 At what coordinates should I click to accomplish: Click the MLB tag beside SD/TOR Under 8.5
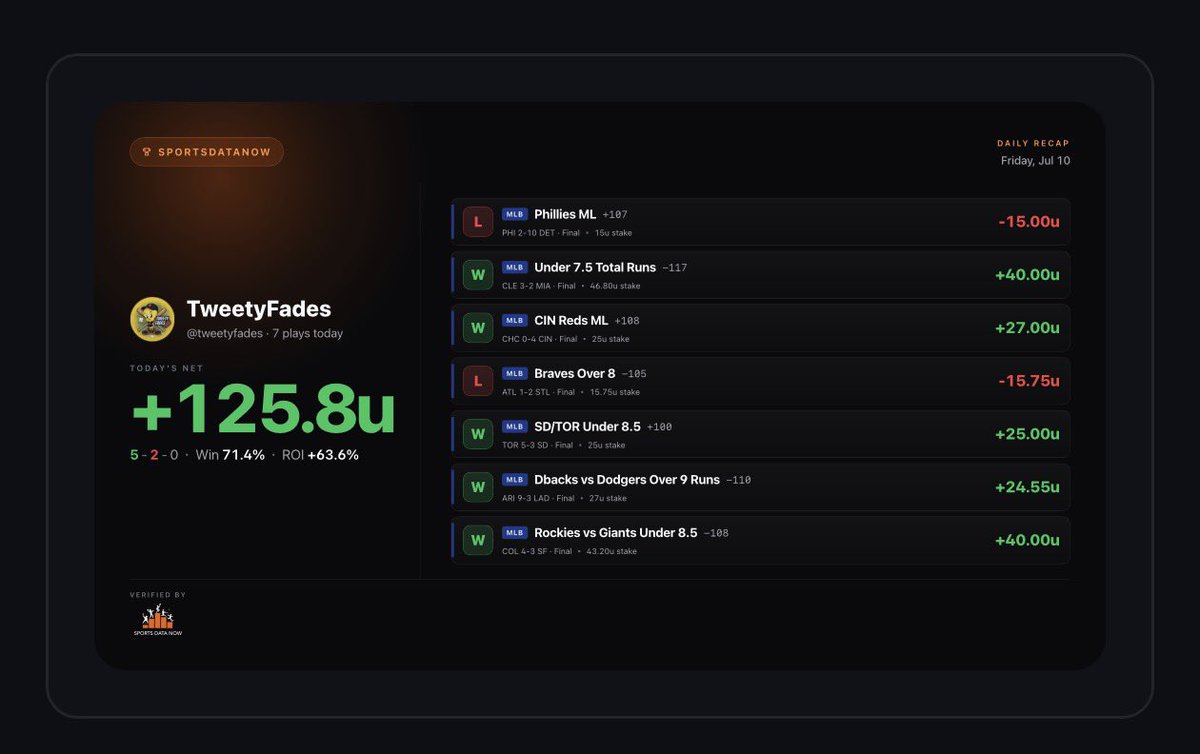[514, 426]
